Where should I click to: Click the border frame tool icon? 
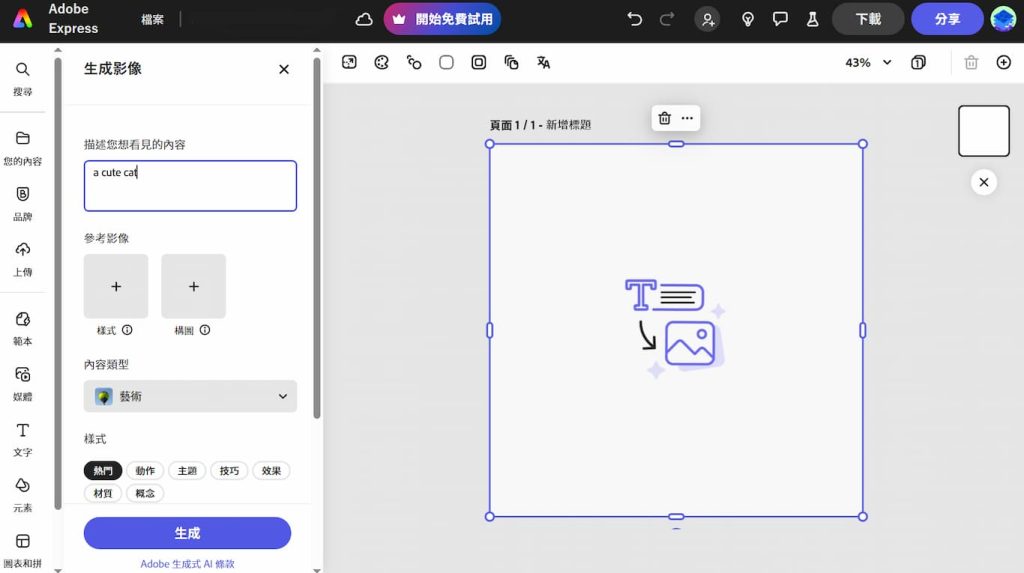click(x=479, y=62)
